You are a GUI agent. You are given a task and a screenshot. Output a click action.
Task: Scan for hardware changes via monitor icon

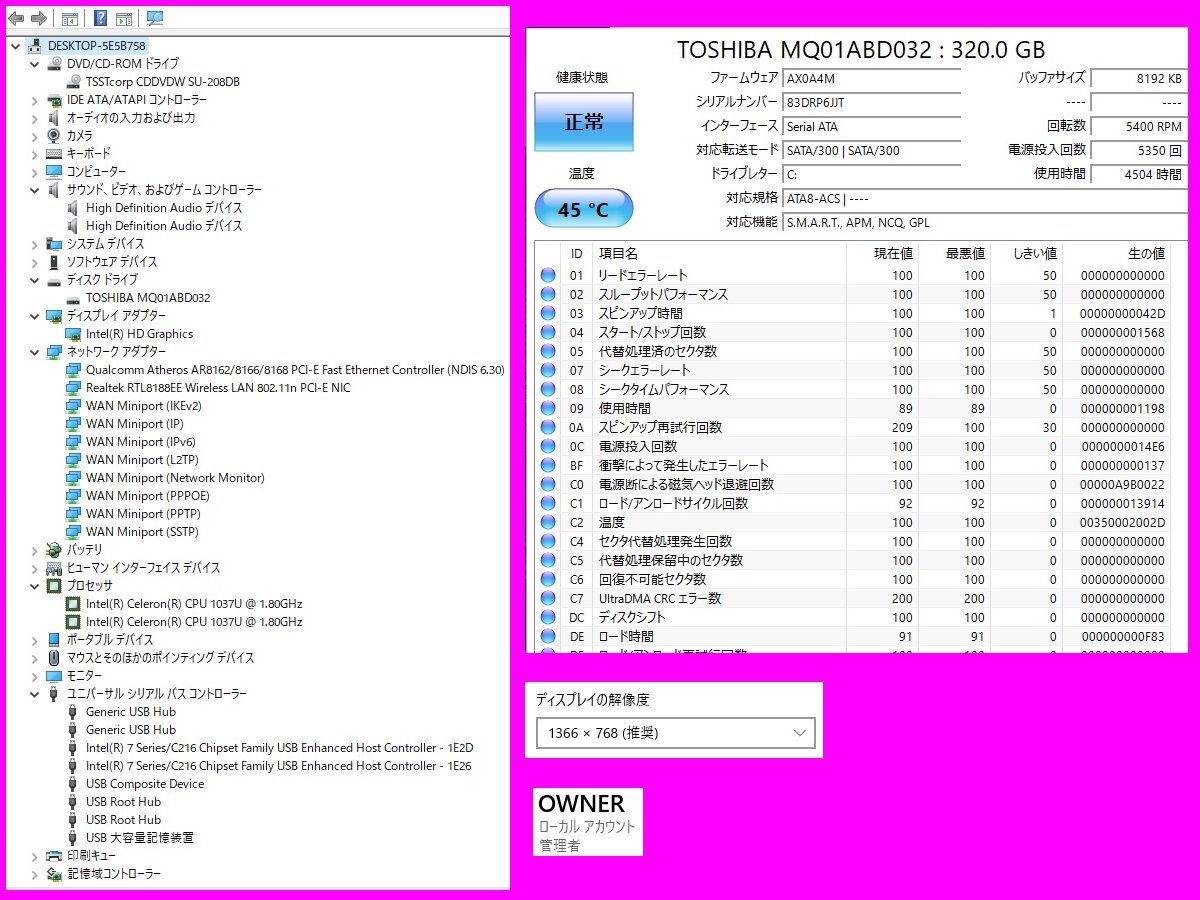tap(155, 18)
